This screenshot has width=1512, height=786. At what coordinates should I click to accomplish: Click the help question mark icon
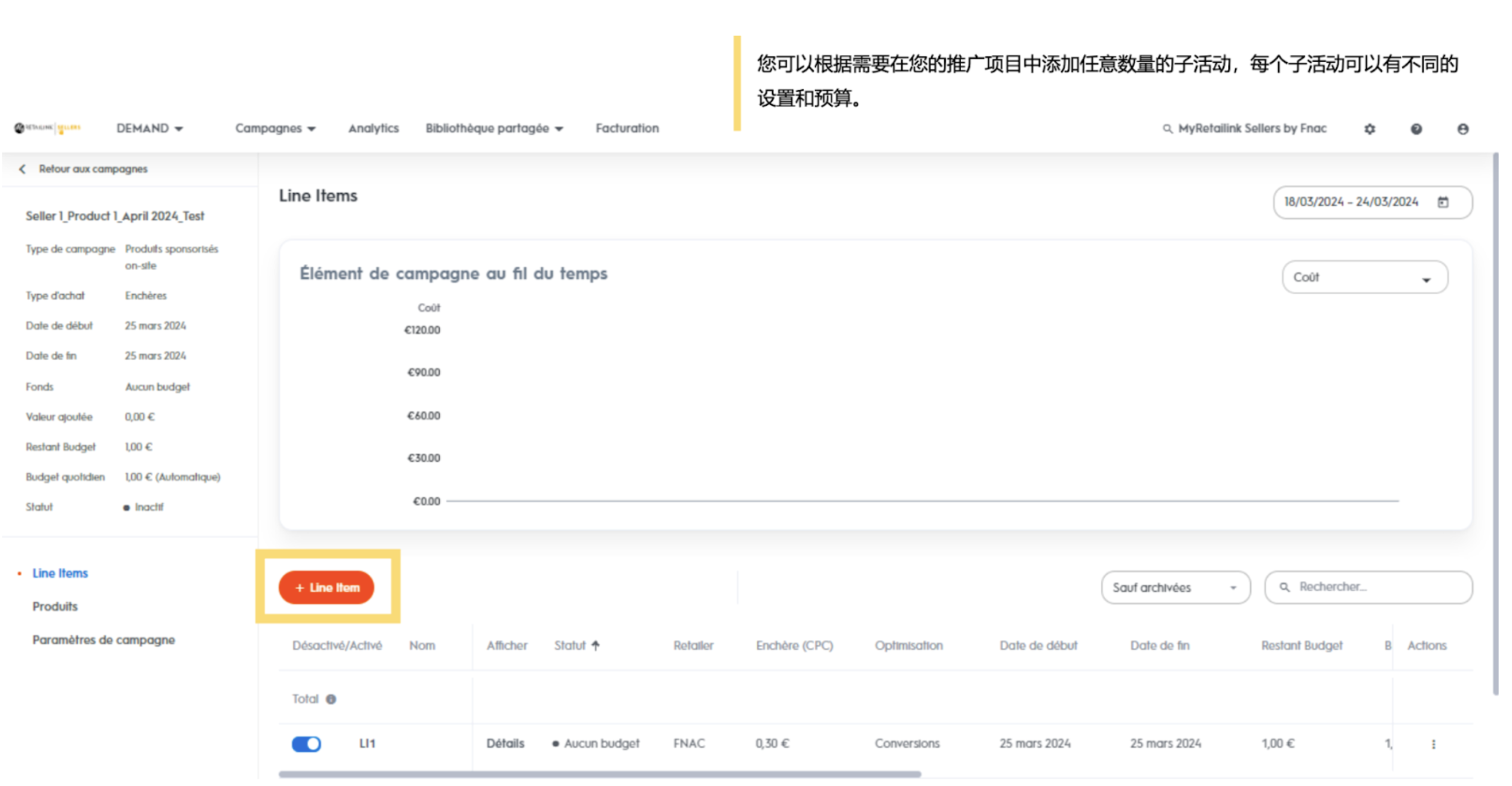1416,129
